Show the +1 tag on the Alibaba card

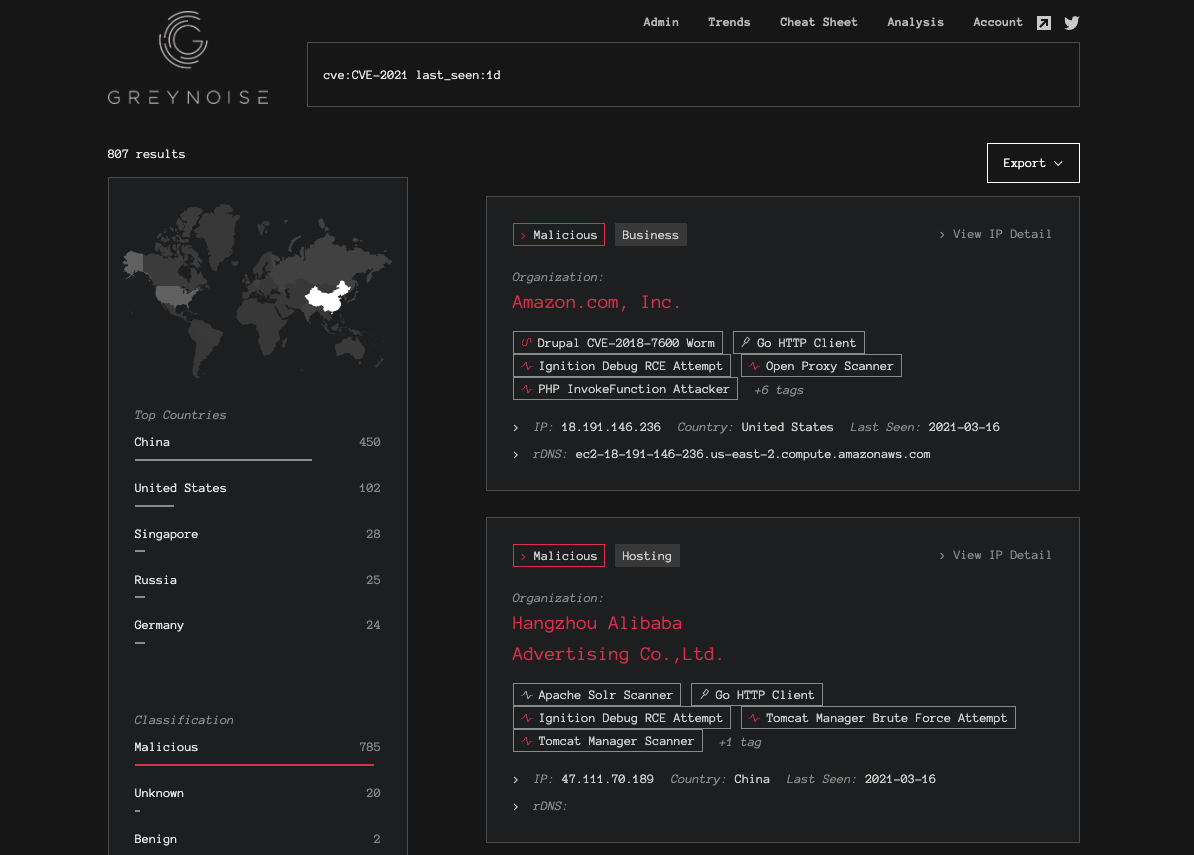click(x=739, y=742)
